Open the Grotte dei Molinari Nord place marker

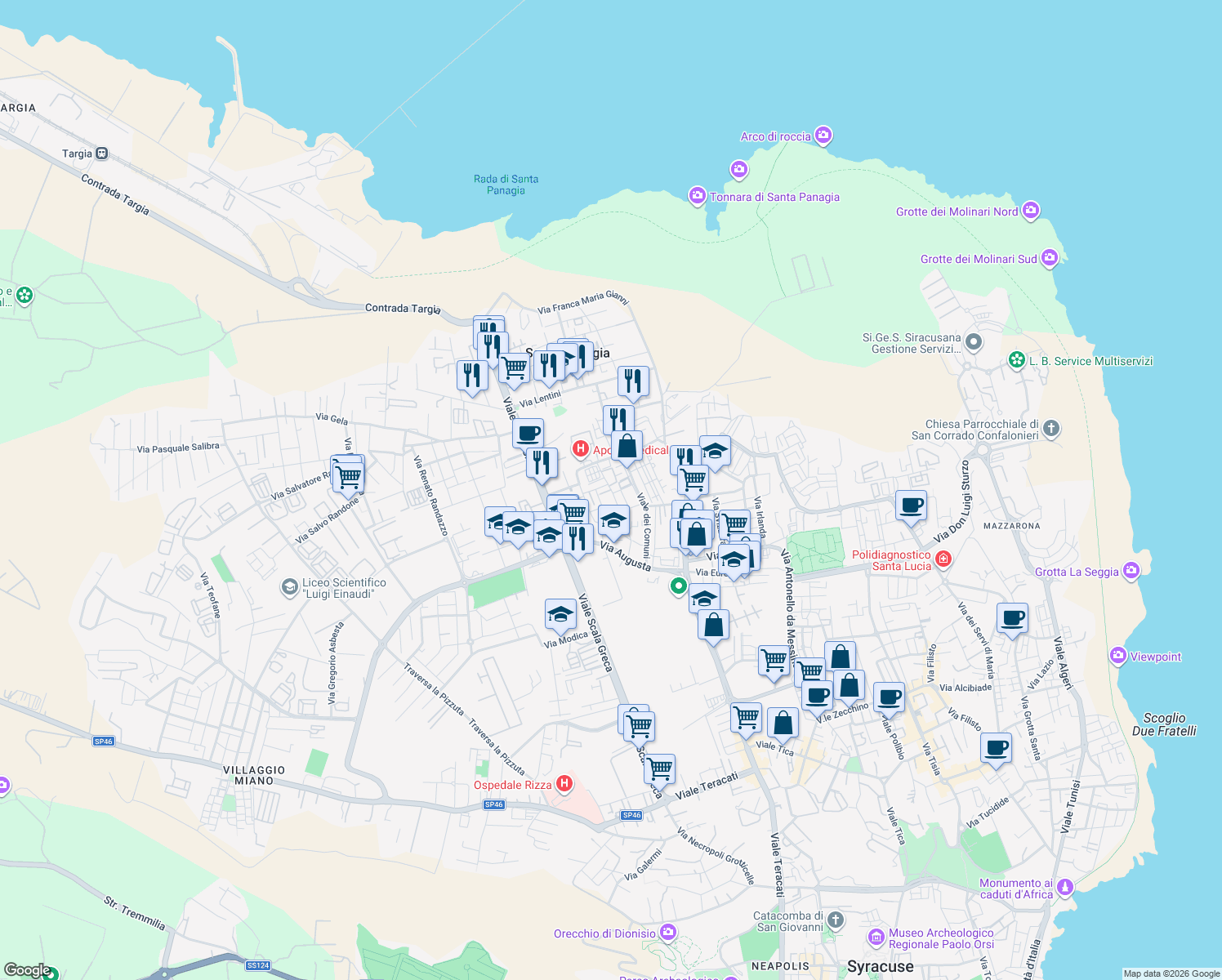[1031, 211]
